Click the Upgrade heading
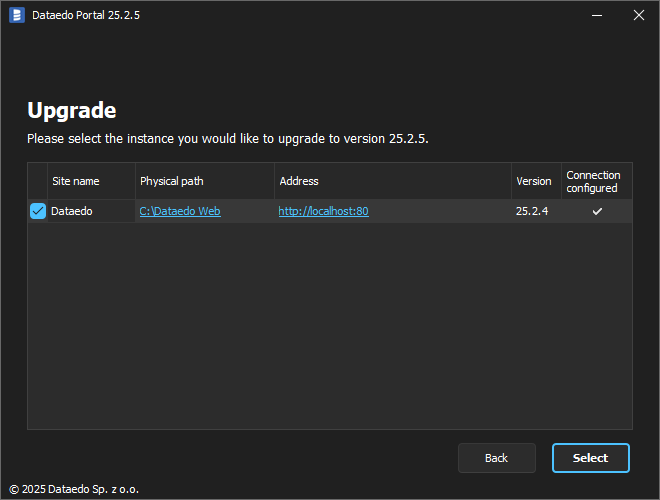 [72, 111]
